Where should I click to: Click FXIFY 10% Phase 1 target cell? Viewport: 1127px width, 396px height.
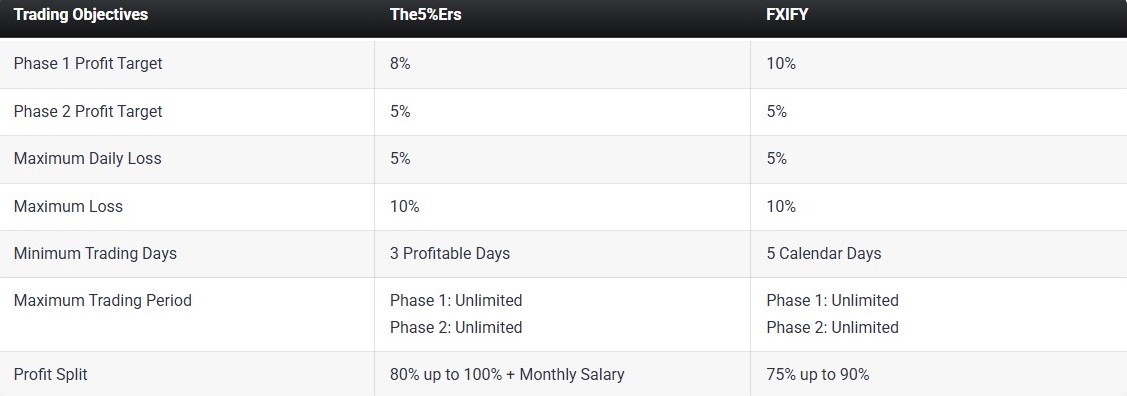click(x=781, y=63)
